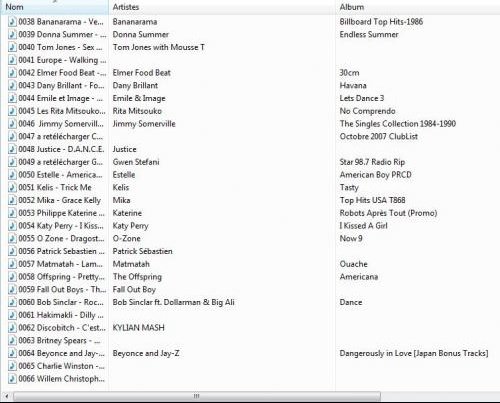Select the file 0052 Mika - Grace Kelly

click(60, 200)
